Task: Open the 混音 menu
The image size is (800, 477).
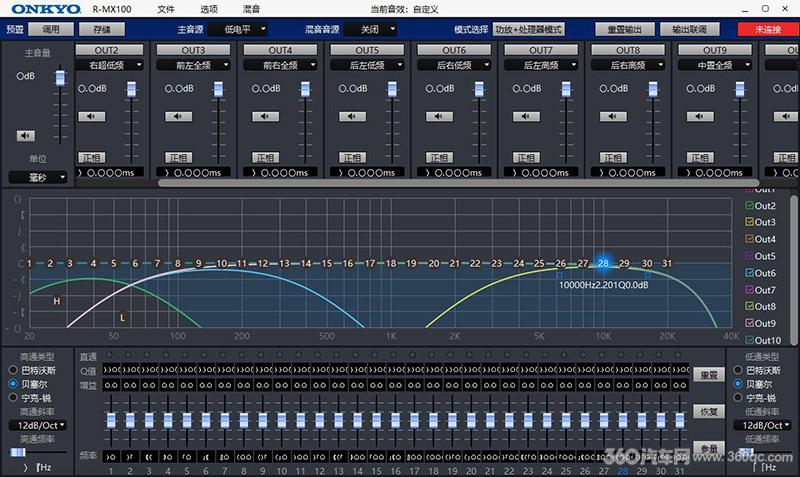Action: (252, 9)
